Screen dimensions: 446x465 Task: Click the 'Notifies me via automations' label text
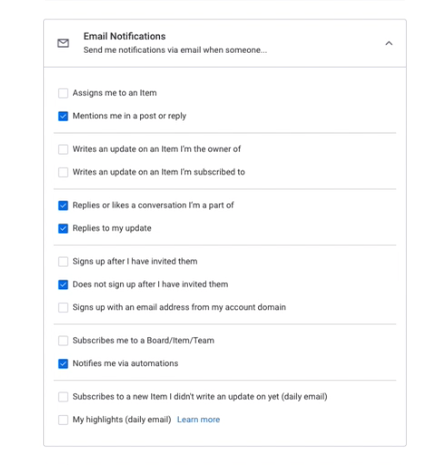click(125, 363)
